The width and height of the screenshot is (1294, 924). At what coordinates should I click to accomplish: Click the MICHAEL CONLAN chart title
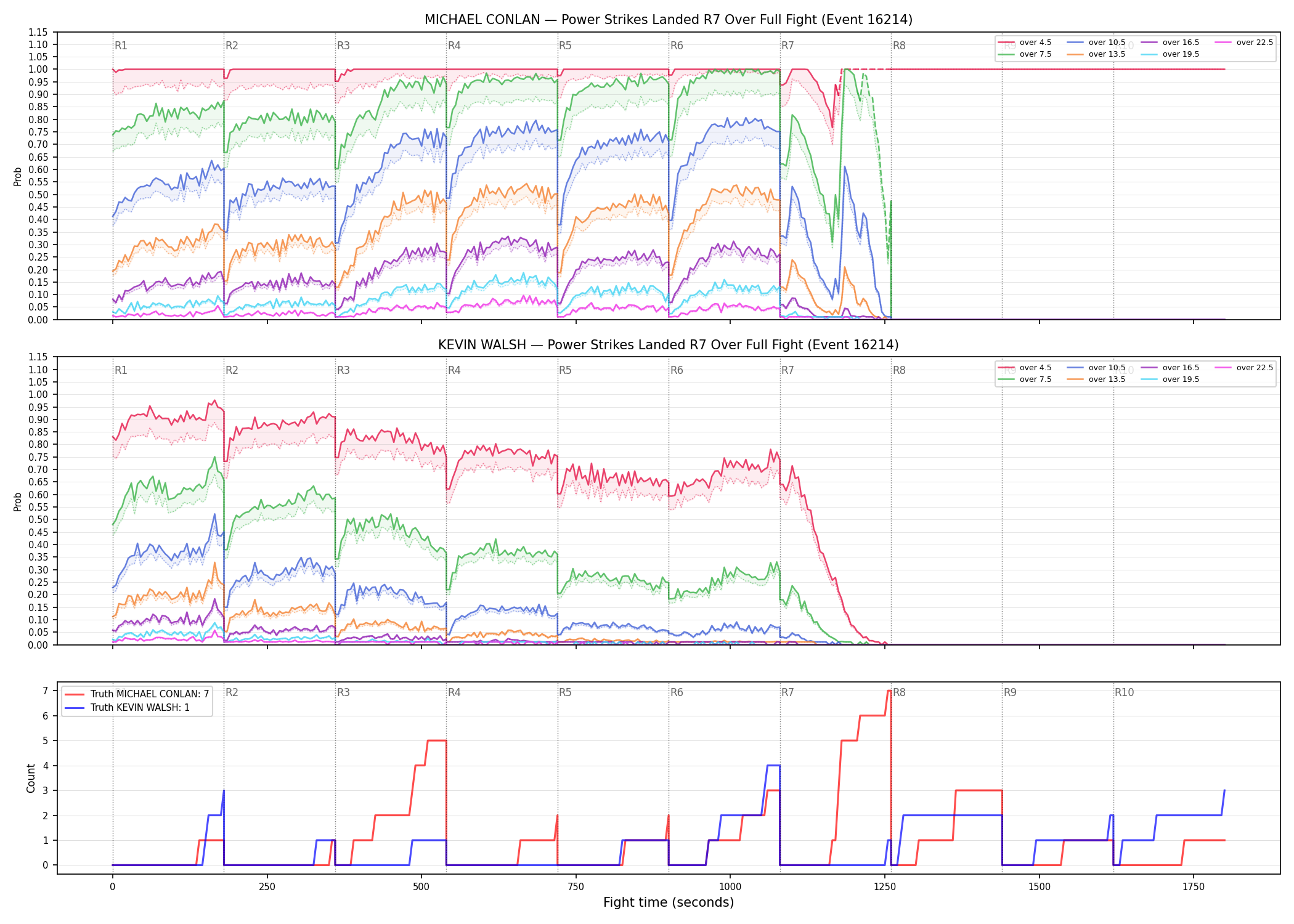[669, 20]
